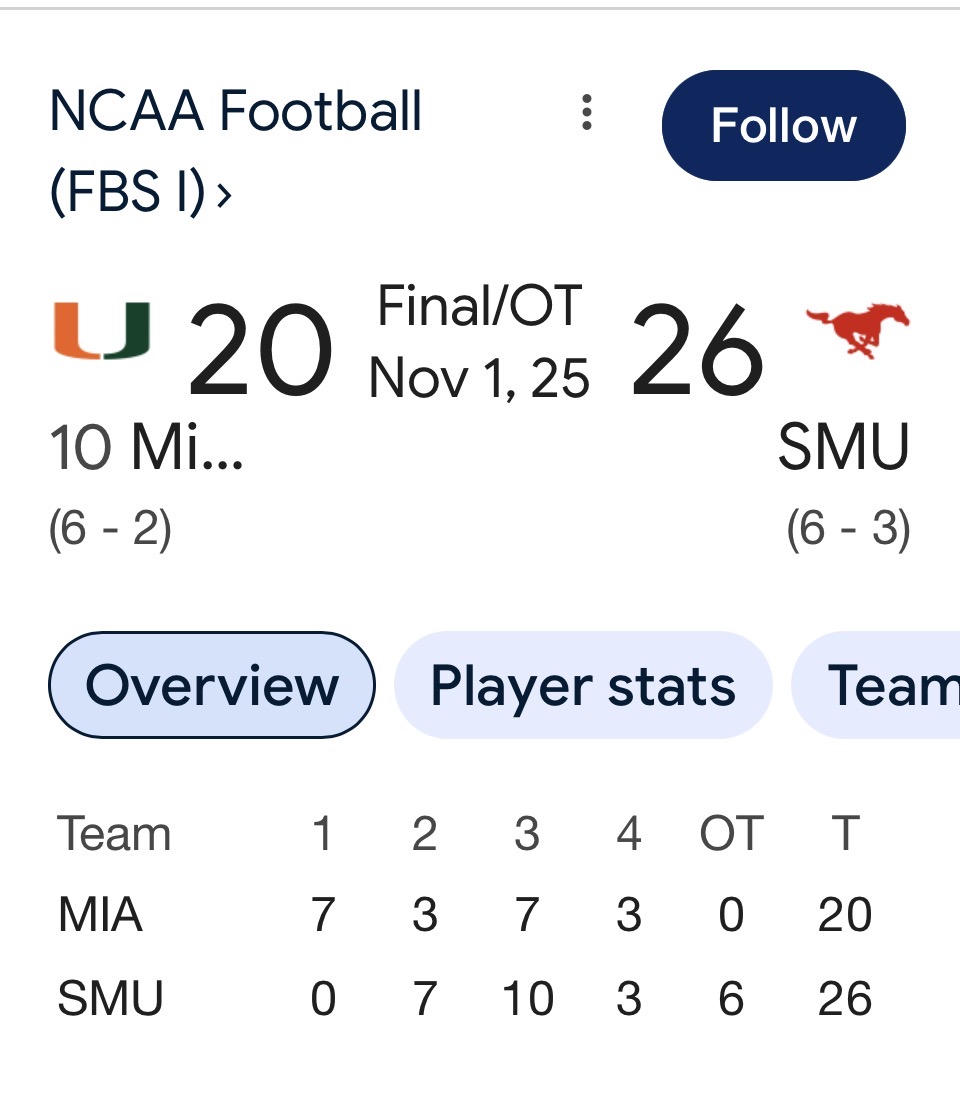
Task: Select the Overview tab
Action: coord(211,685)
